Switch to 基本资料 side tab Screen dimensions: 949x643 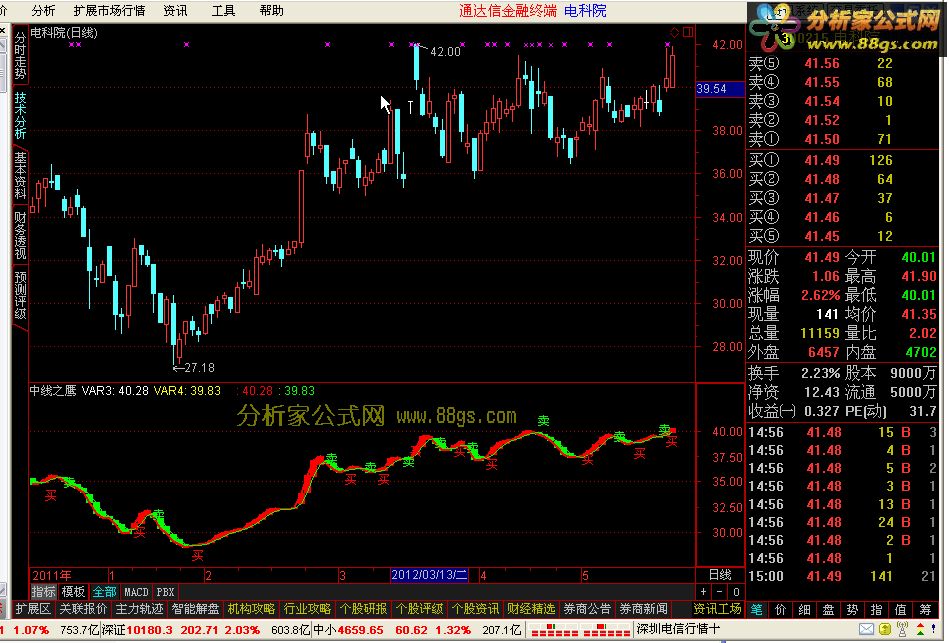[x=21, y=176]
